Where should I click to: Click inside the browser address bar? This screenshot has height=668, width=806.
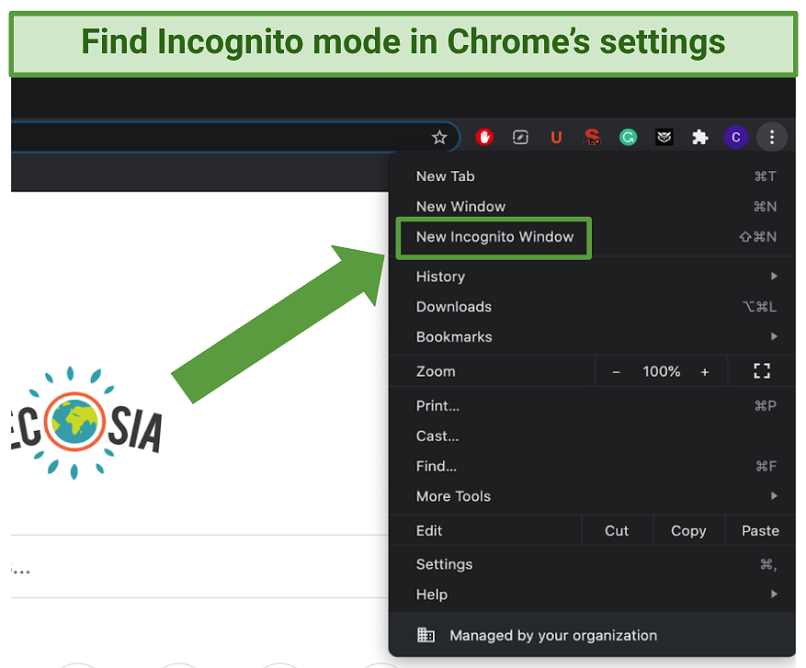(234, 137)
